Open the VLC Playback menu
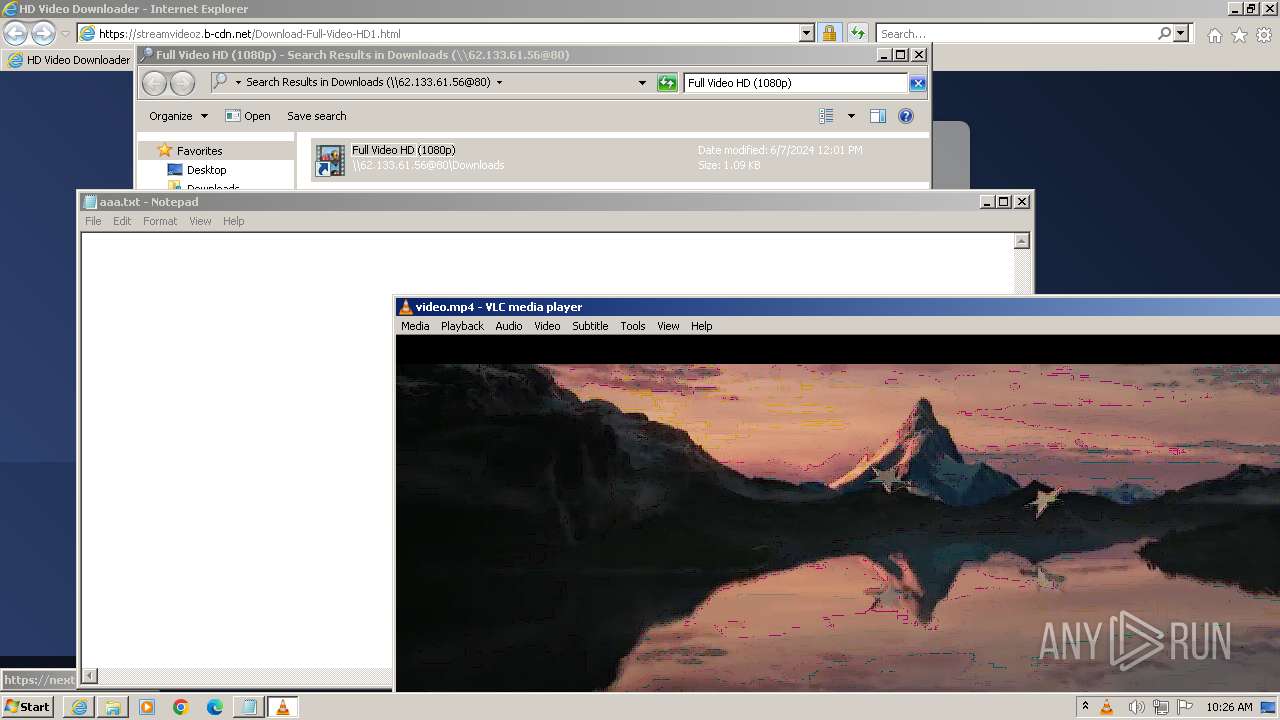 coord(462,326)
